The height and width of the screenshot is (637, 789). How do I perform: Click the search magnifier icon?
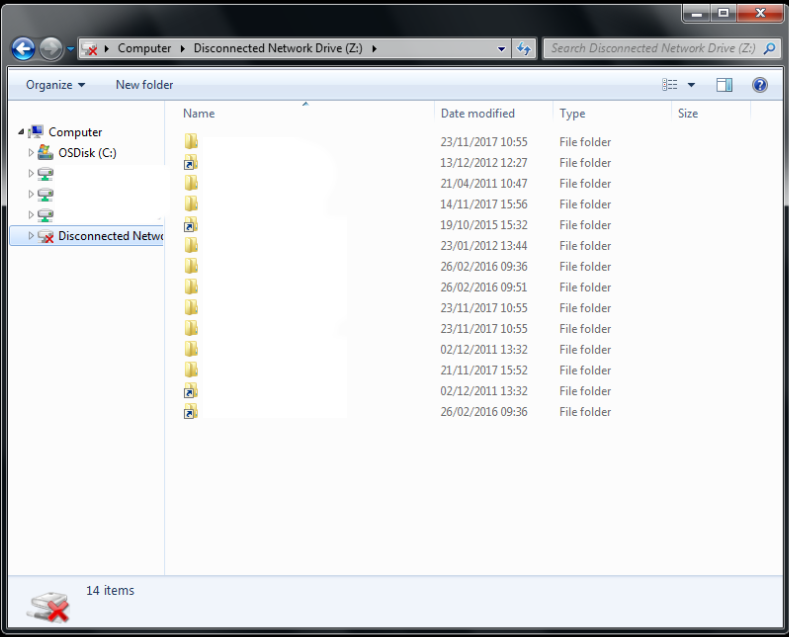[x=770, y=48]
